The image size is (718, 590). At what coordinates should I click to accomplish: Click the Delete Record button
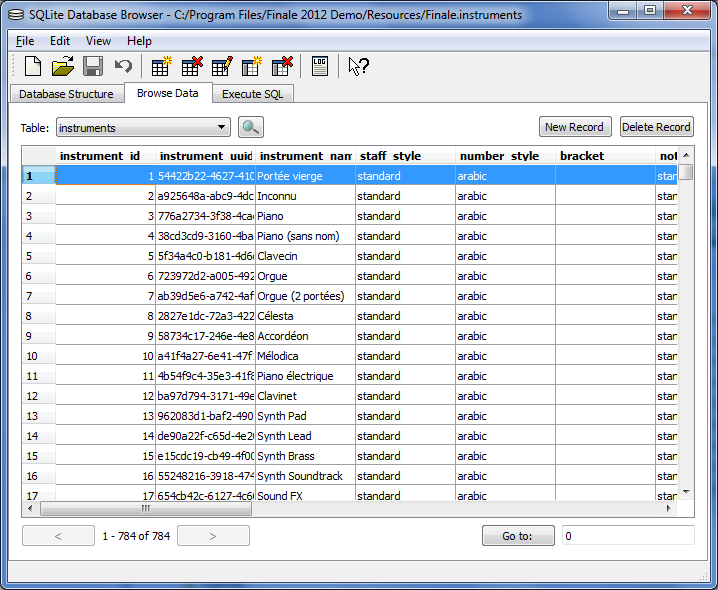[656, 127]
